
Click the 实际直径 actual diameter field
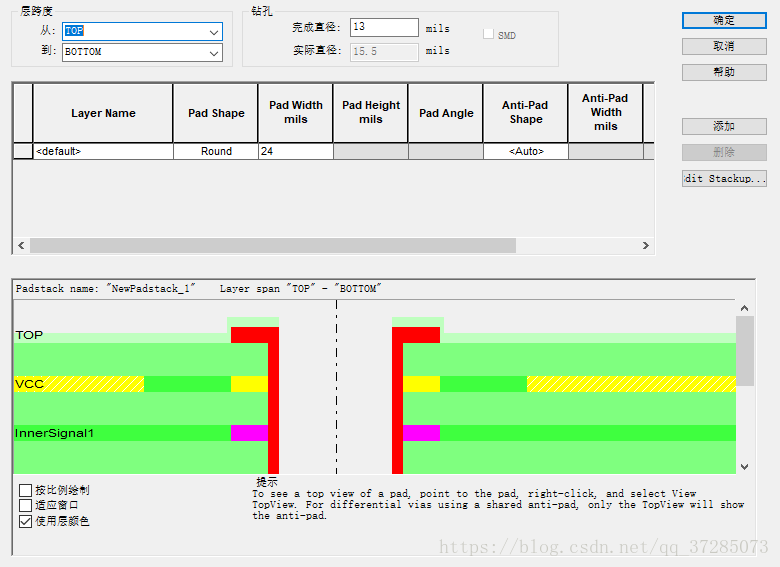tap(384, 51)
